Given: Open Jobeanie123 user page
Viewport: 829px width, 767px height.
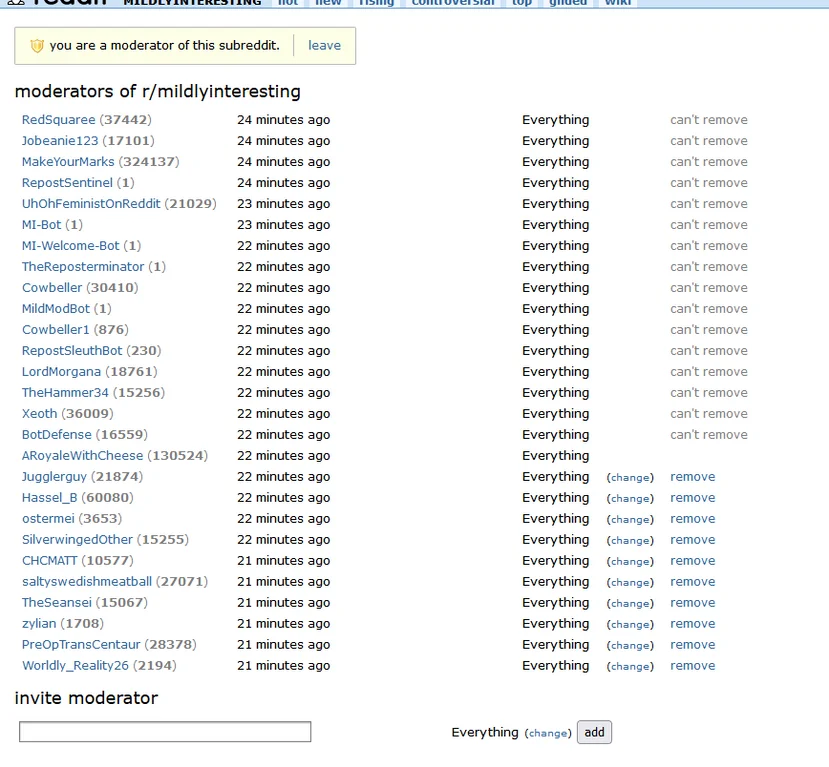Looking at the screenshot, I should coord(60,141).
